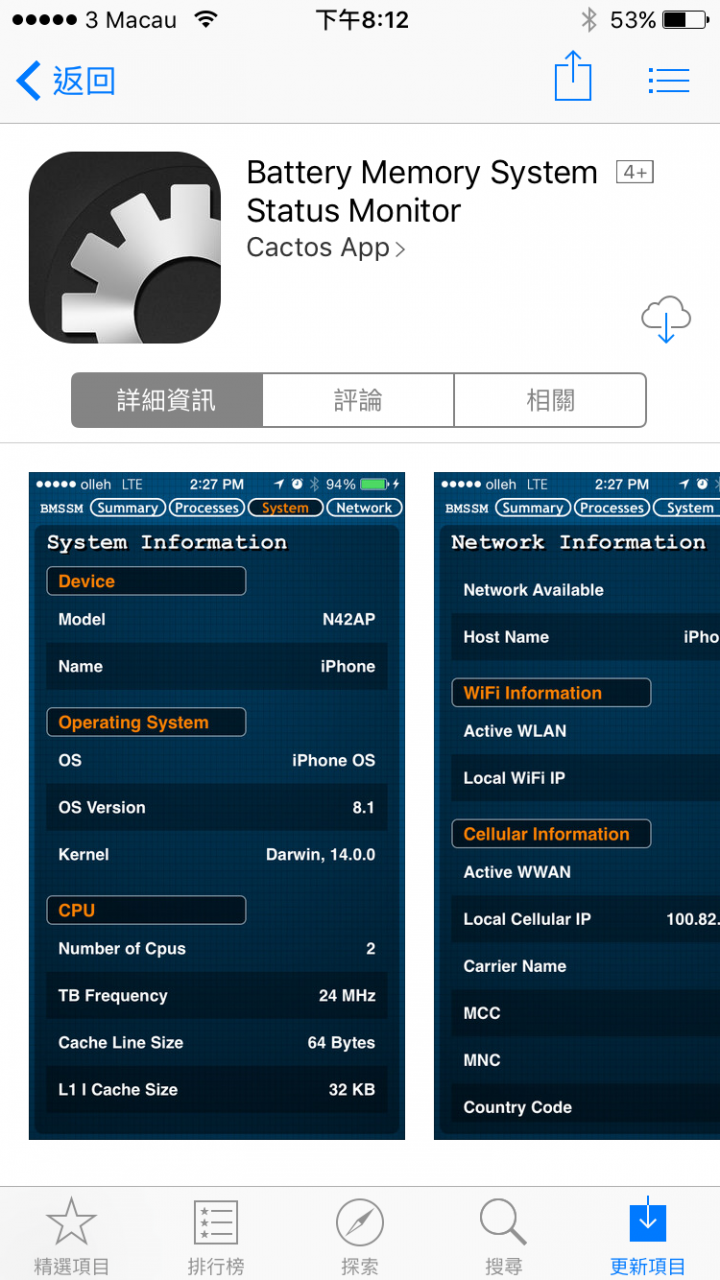Tap the Number of Cpus row
Screen dimensions: 720x1280
217,948
